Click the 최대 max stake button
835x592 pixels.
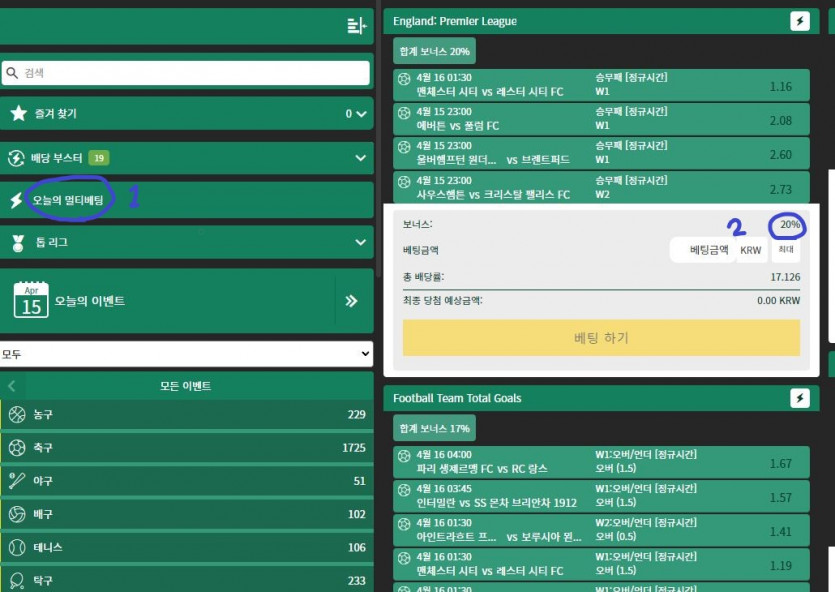(x=785, y=250)
